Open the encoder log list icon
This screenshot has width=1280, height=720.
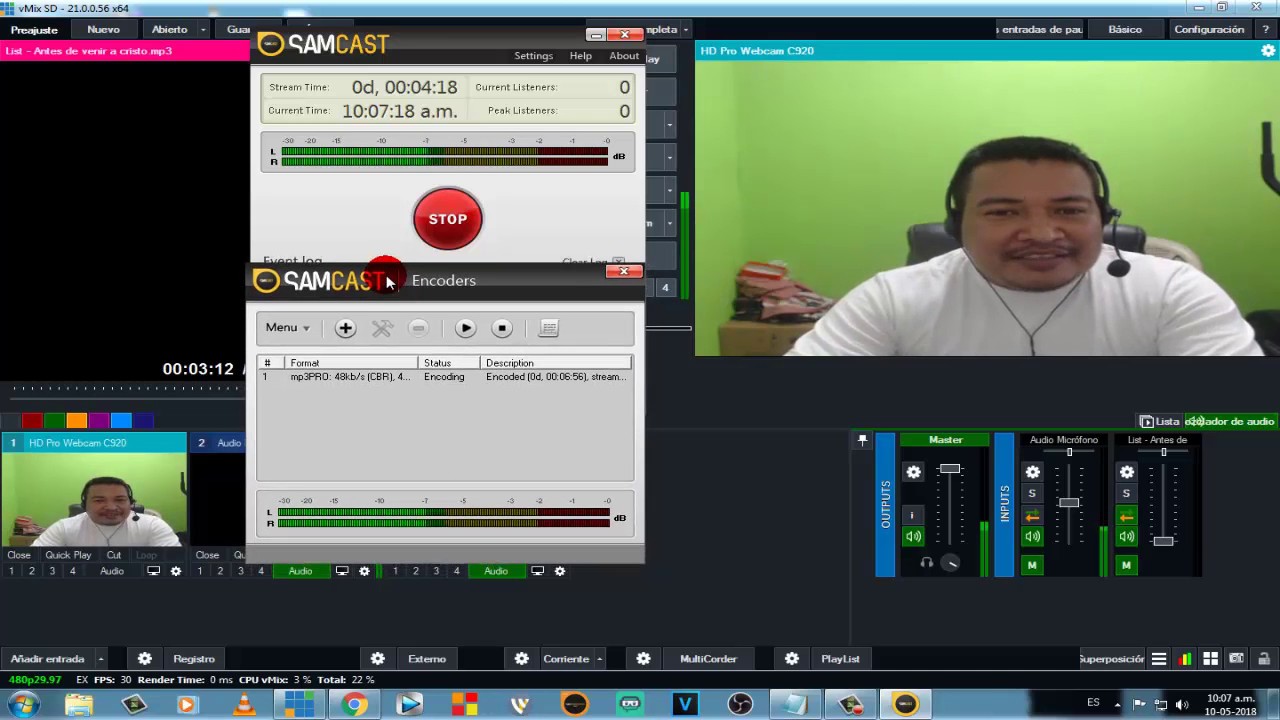548,328
